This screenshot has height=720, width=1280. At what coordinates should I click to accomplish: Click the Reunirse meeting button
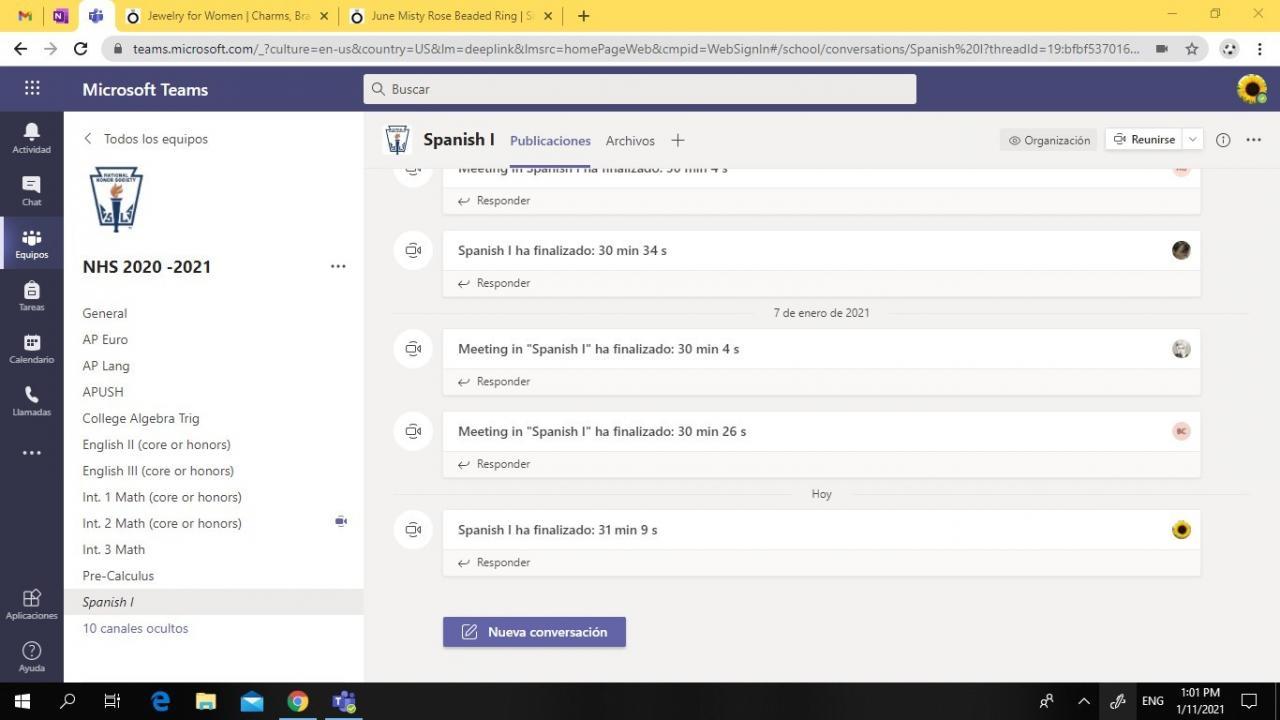coord(1144,140)
